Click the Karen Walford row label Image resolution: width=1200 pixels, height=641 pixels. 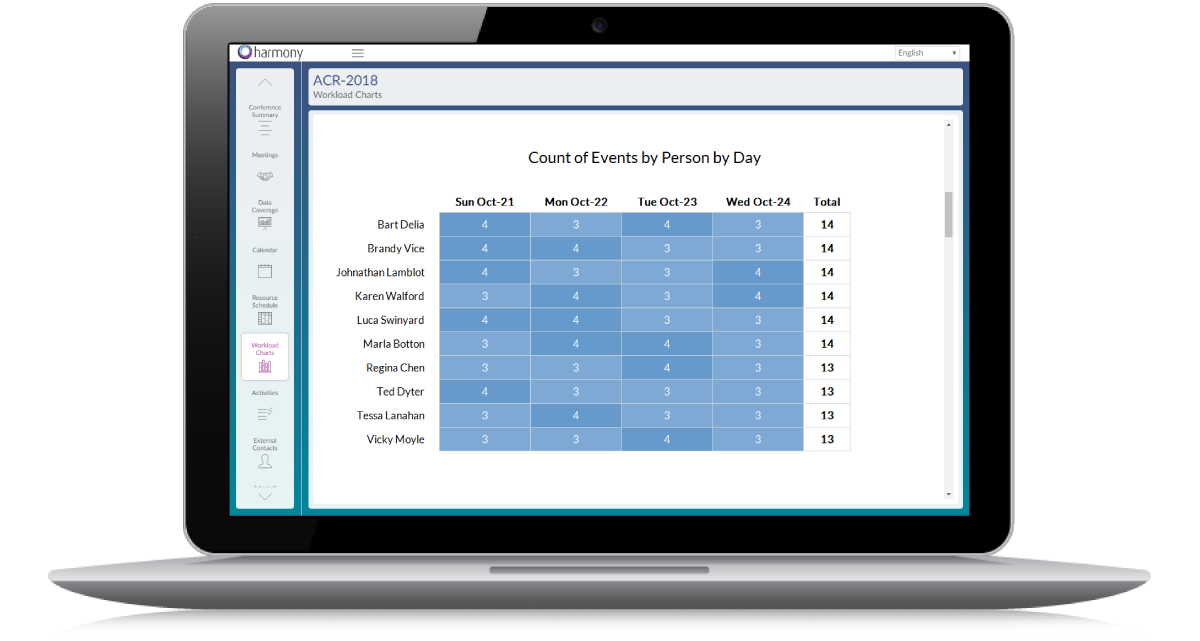tap(390, 297)
